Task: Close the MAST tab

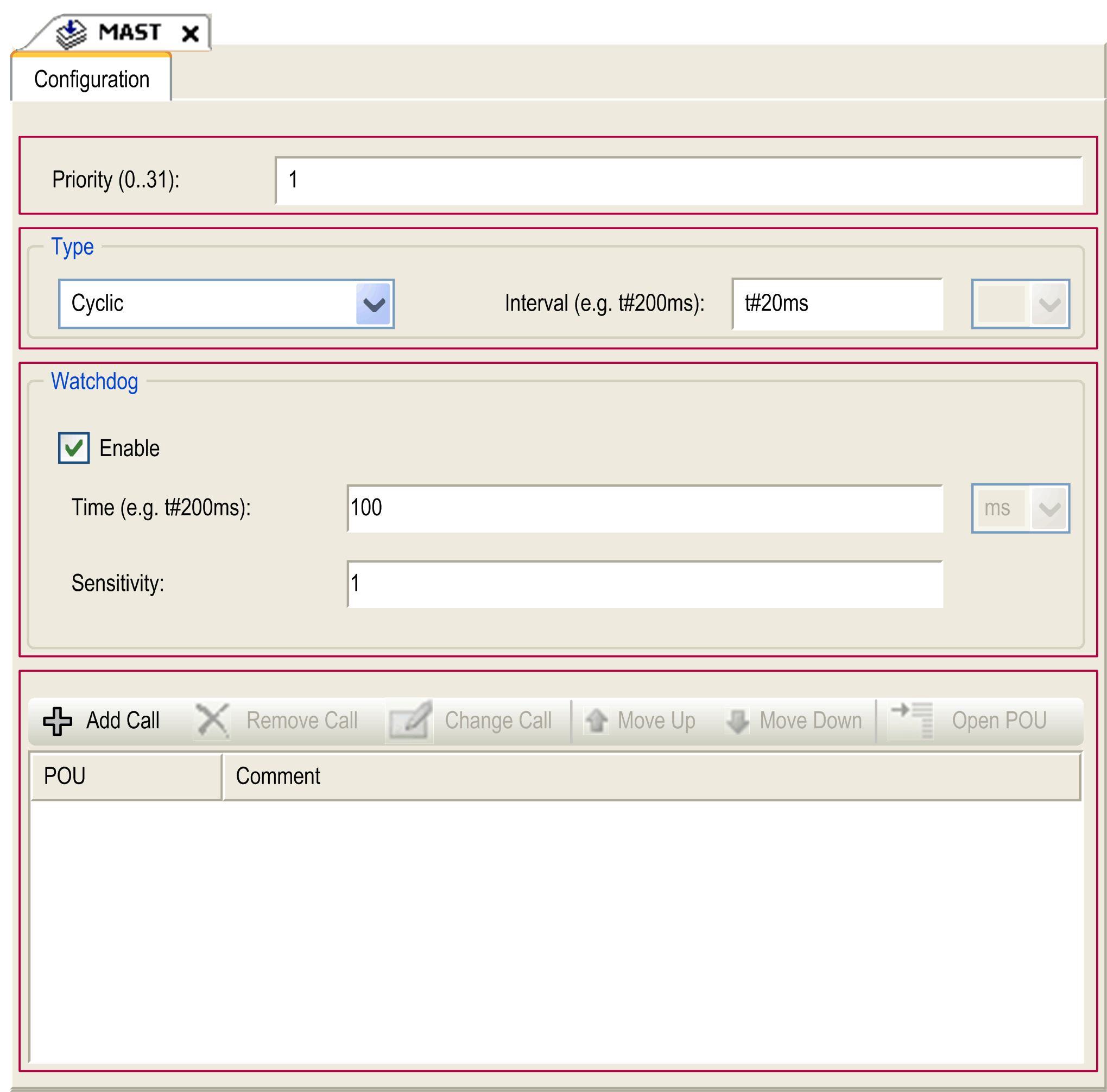Action: (189, 33)
